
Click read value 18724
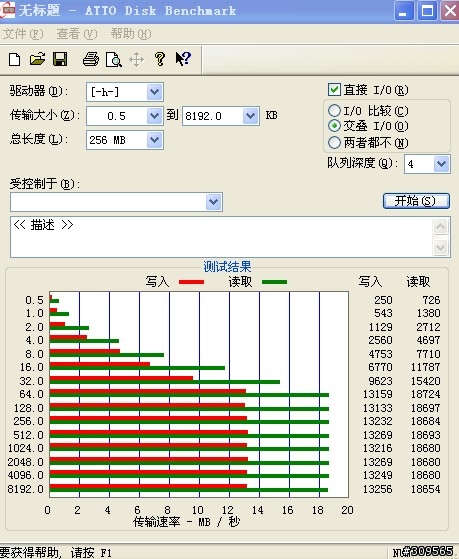coord(425,394)
